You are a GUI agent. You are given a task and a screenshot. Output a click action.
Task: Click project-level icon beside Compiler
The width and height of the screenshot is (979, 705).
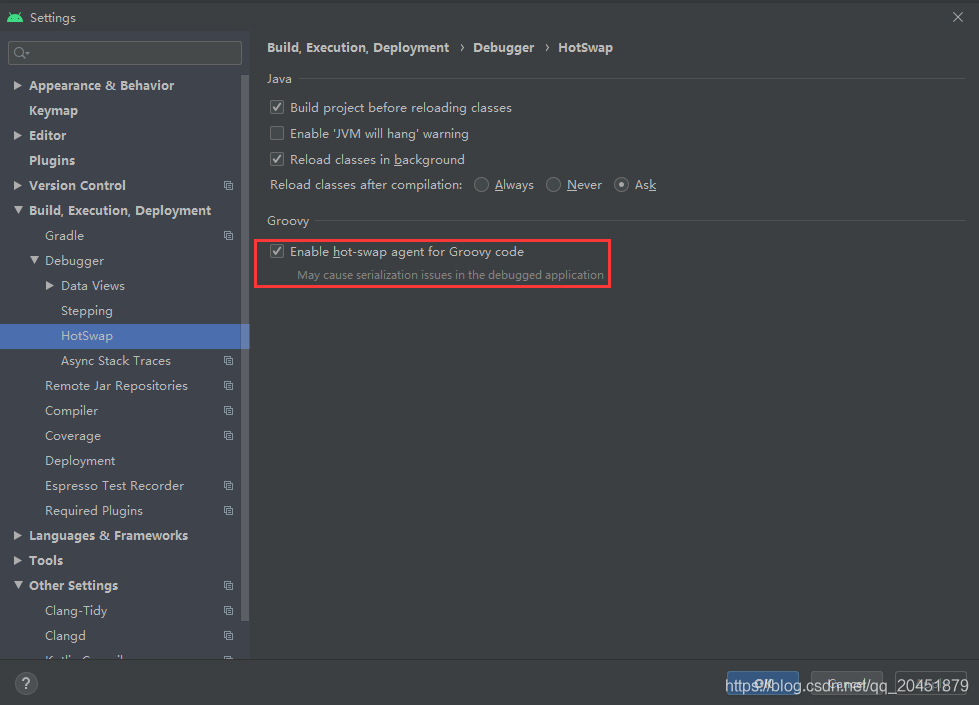click(229, 410)
